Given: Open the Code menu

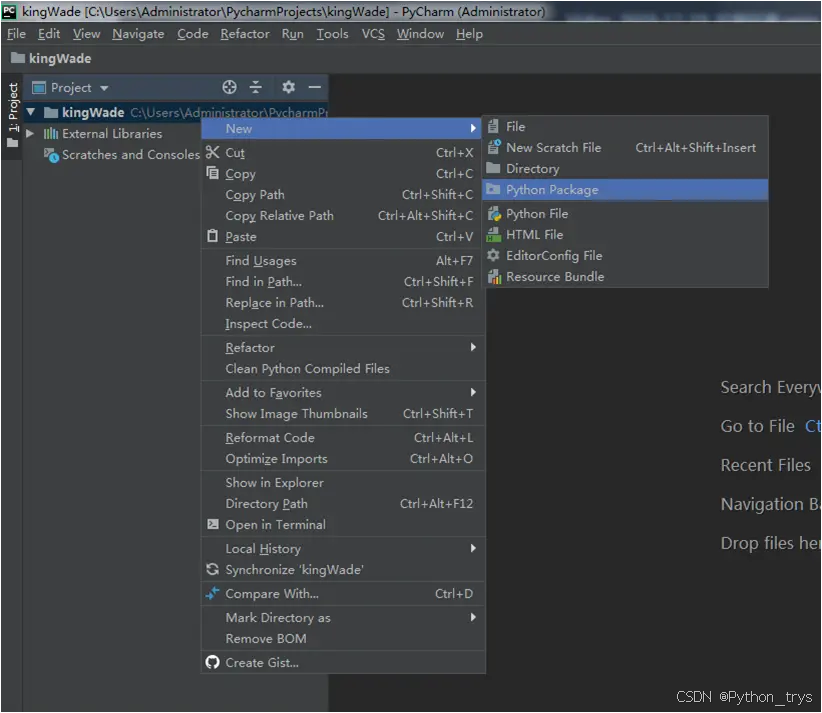Looking at the screenshot, I should tap(192, 34).
